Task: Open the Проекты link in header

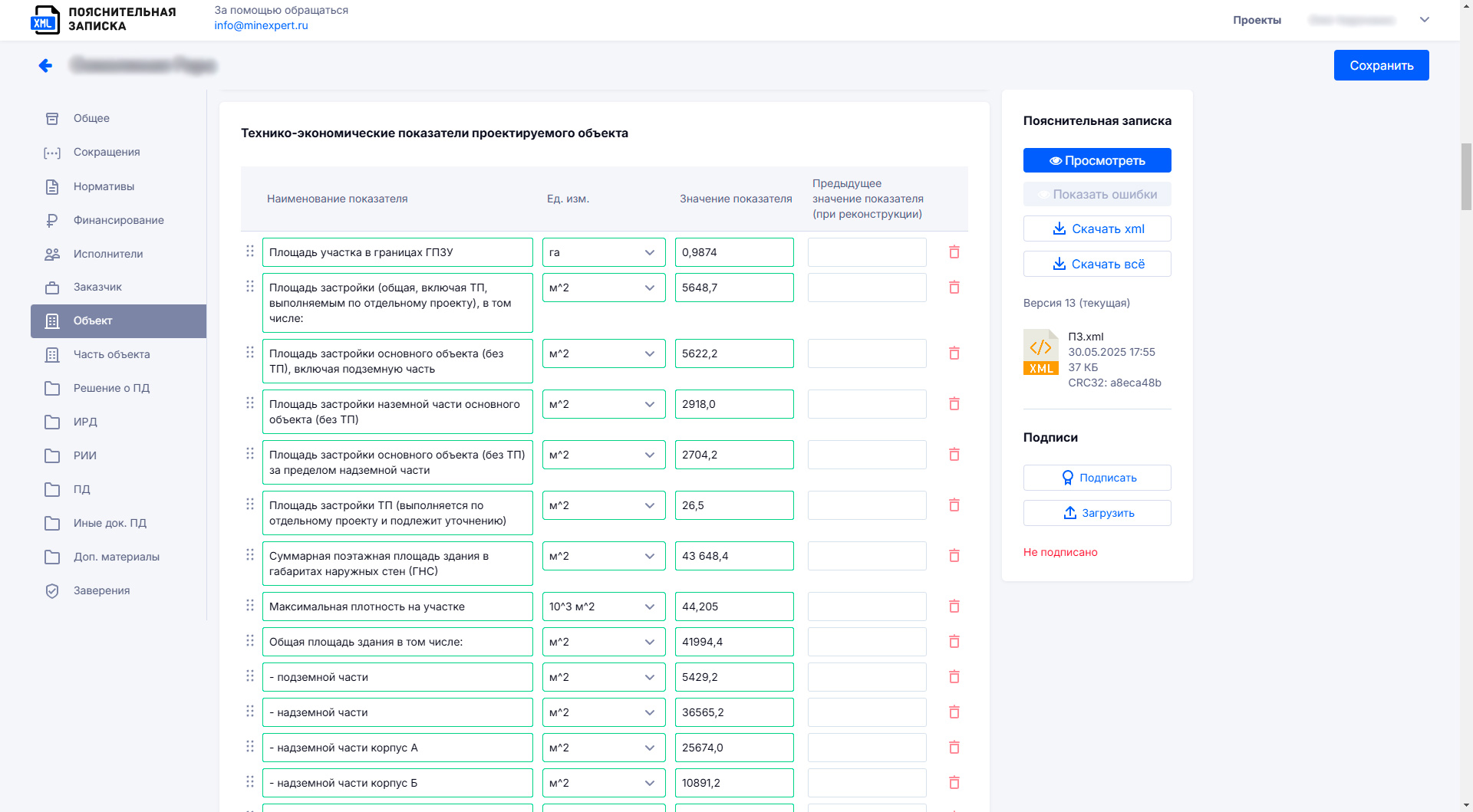Action: [1257, 20]
